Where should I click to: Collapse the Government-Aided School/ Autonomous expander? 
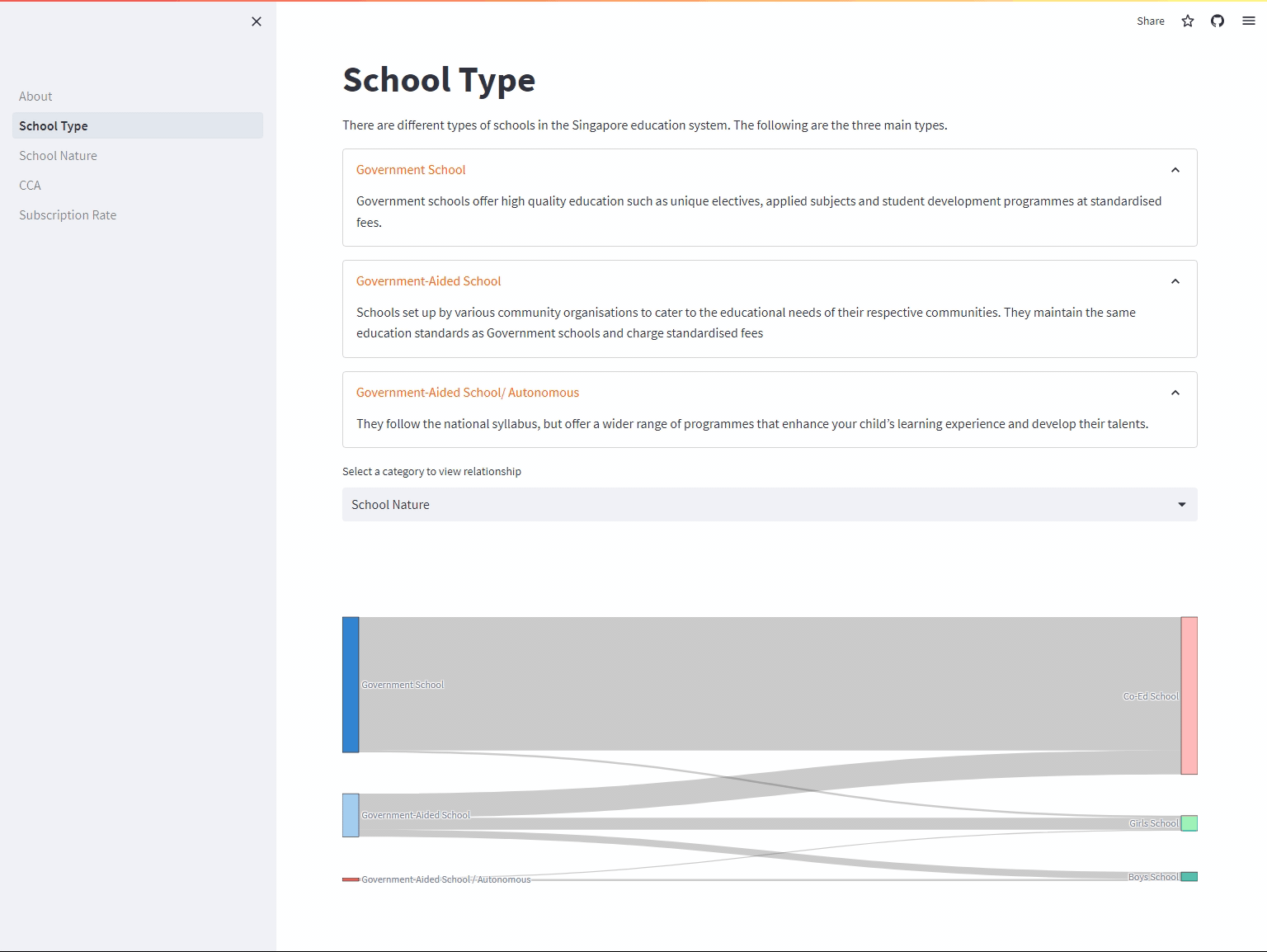[1175, 393]
